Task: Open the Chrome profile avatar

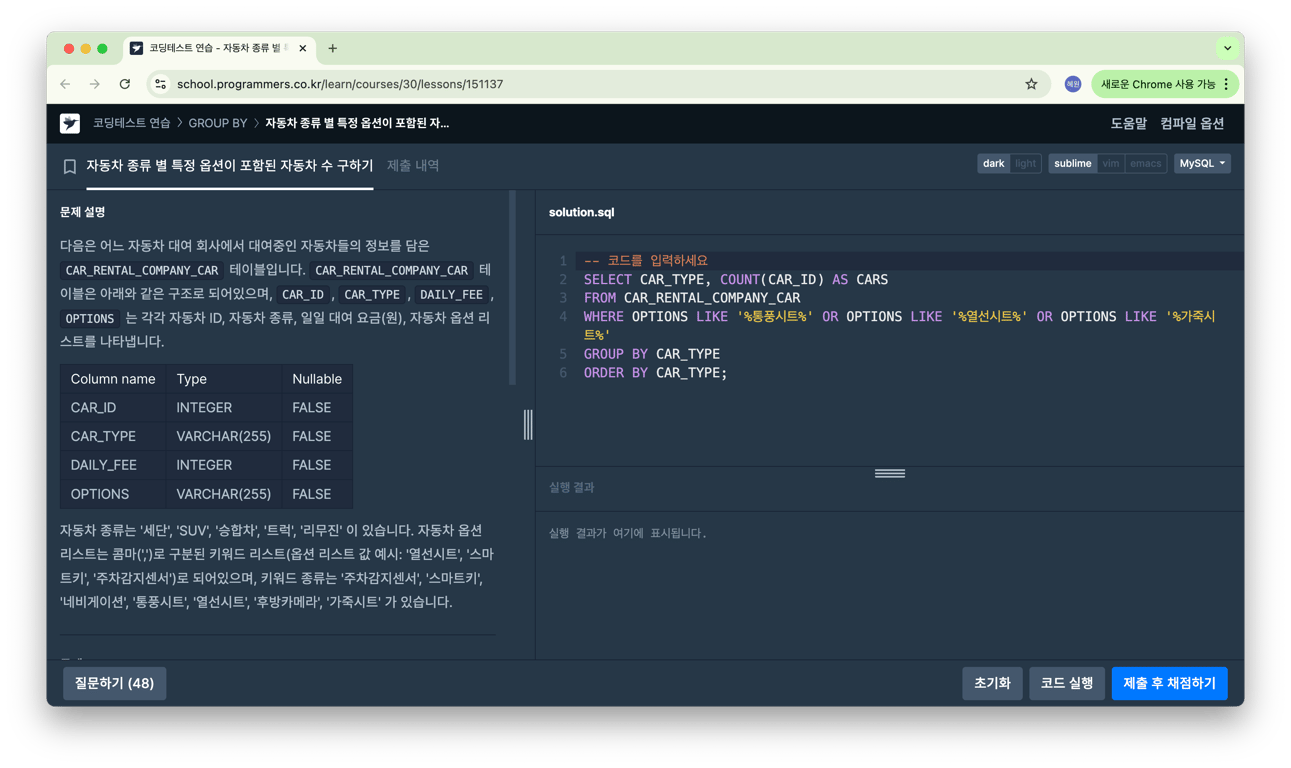Action: (x=1072, y=84)
